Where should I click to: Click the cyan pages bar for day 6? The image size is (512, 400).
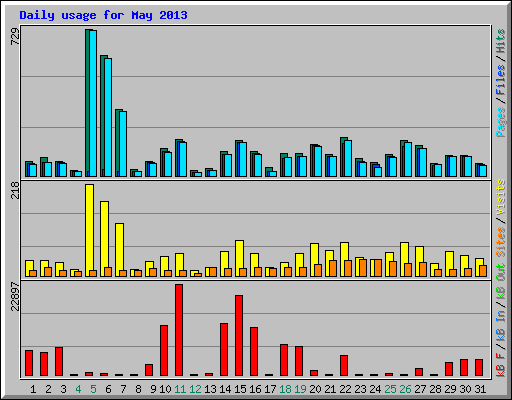[108, 117]
